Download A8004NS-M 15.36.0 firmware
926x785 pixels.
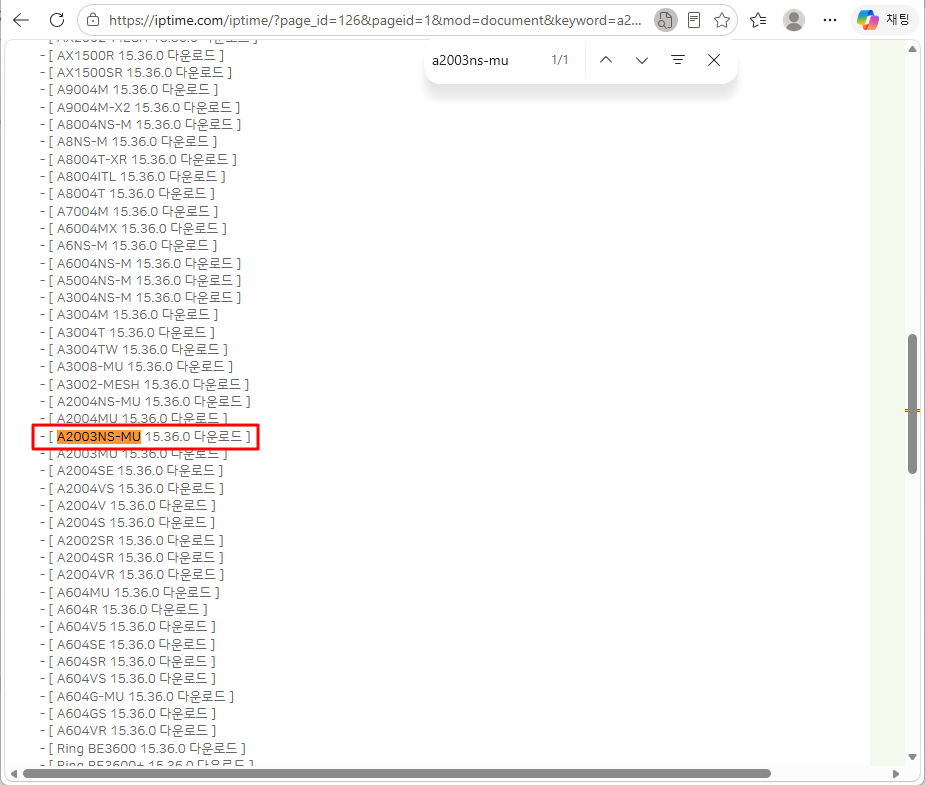click(145, 125)
